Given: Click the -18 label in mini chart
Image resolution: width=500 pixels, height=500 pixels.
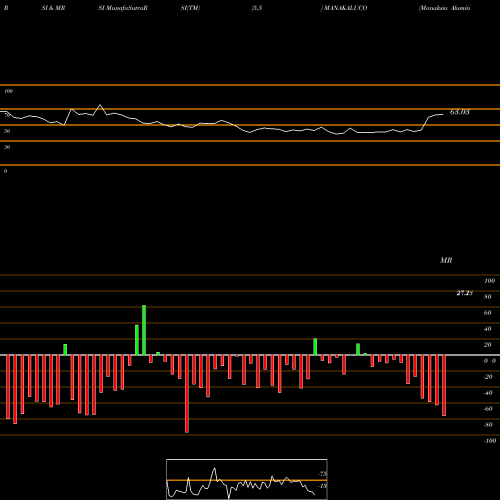Looking at the screenshot, I should (x=323, y=486).
